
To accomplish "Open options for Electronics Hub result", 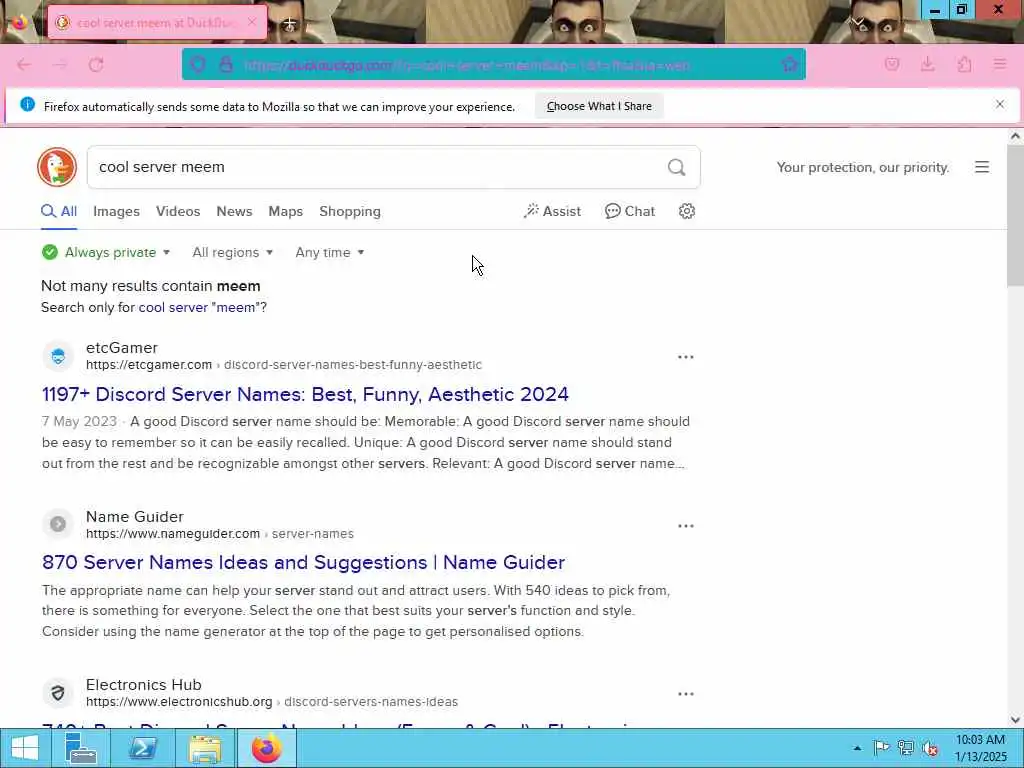I will click(x=686, y=694).
